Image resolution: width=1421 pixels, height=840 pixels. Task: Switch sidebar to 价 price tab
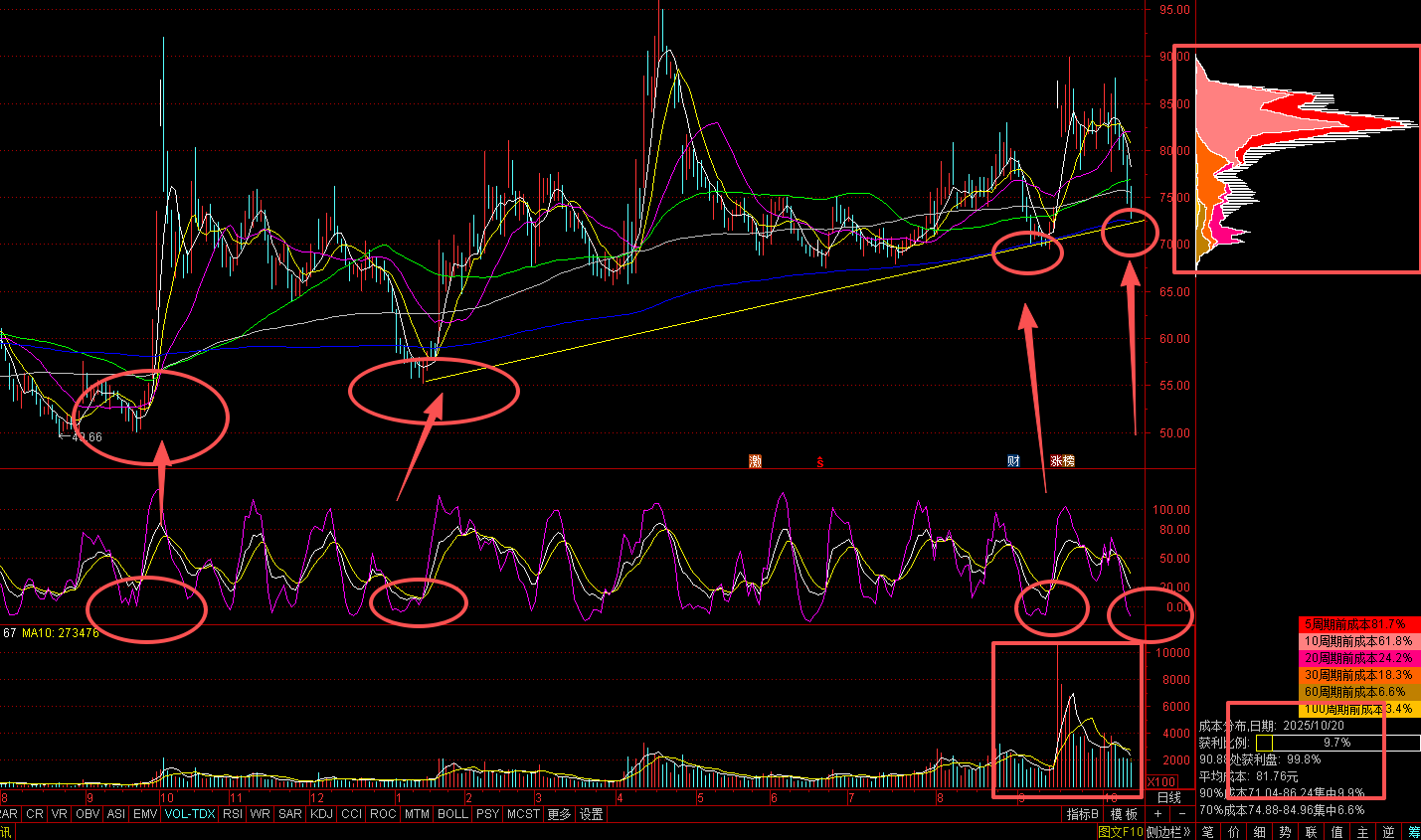(x=1234, y=832)
